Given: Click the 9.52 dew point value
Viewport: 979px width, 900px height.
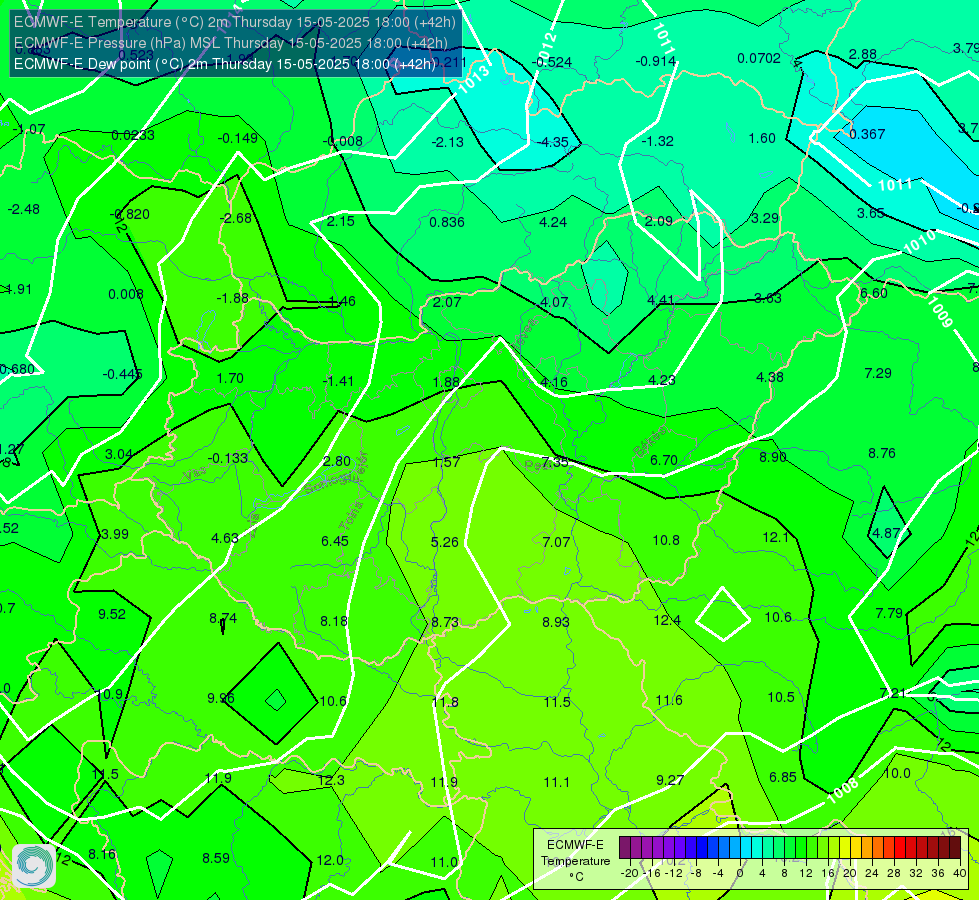Looking at the screenshot, I should 112,614.
